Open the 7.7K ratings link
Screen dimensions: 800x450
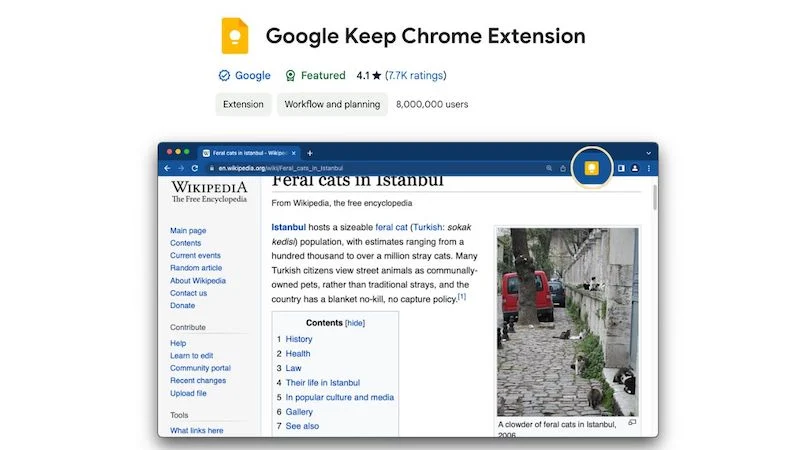(x=415, y=76)
